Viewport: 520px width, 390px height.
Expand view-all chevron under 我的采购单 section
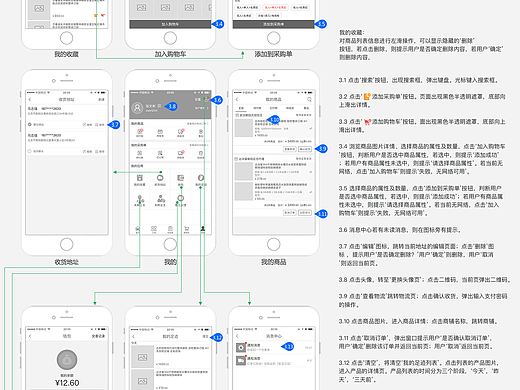click(208, 145)
